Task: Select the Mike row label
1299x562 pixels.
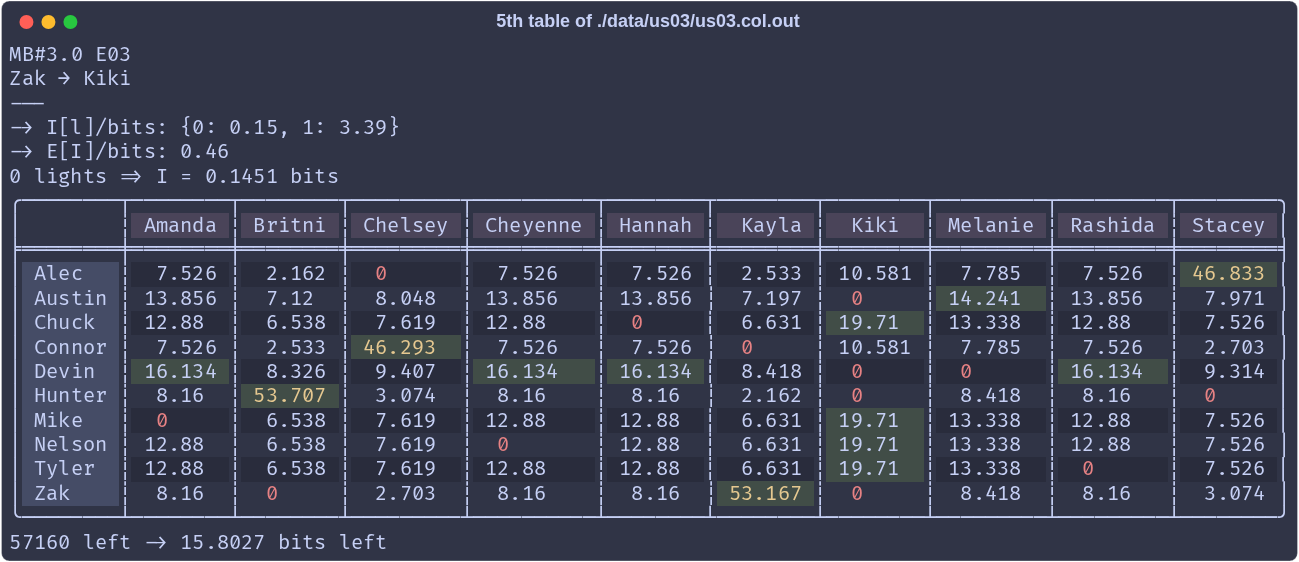Action: [x=70, y=420]
